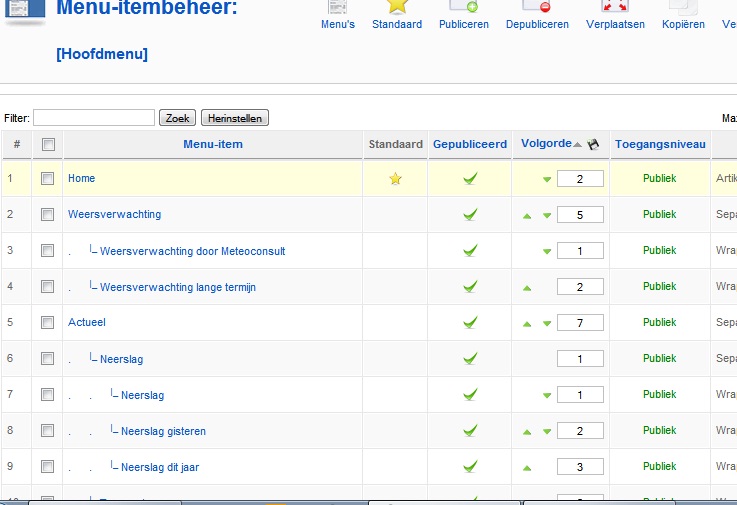Click the order field for Neerslag dit jaar

point(580,466)
